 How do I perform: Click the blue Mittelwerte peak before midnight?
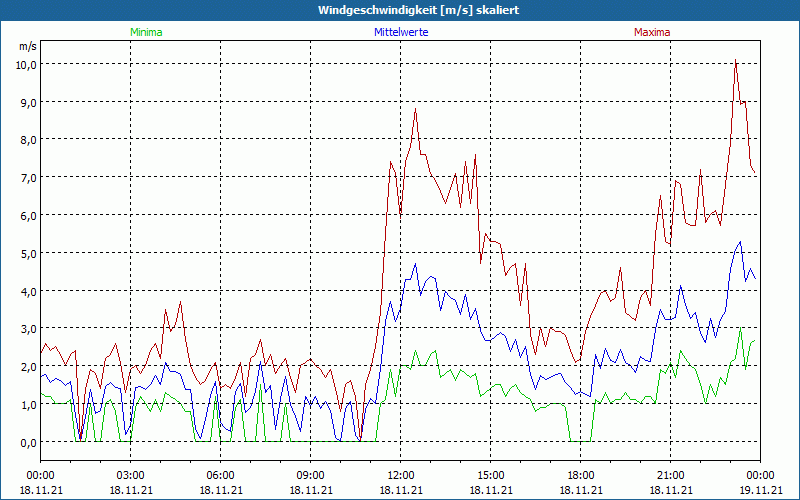coord(740,241)
